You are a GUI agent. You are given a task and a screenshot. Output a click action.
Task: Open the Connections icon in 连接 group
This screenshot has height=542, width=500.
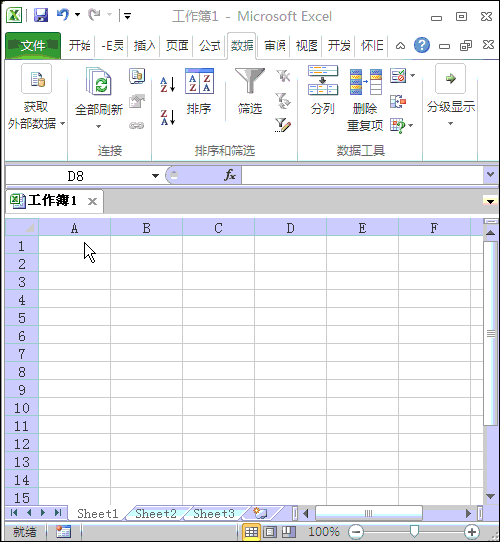pos(137,76)
